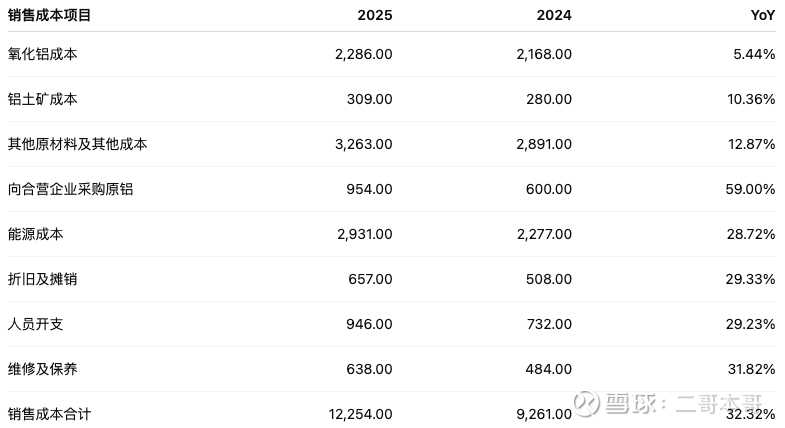
Task: Click the 向合营企业采购原铝 row label
Action: (70, 189)
